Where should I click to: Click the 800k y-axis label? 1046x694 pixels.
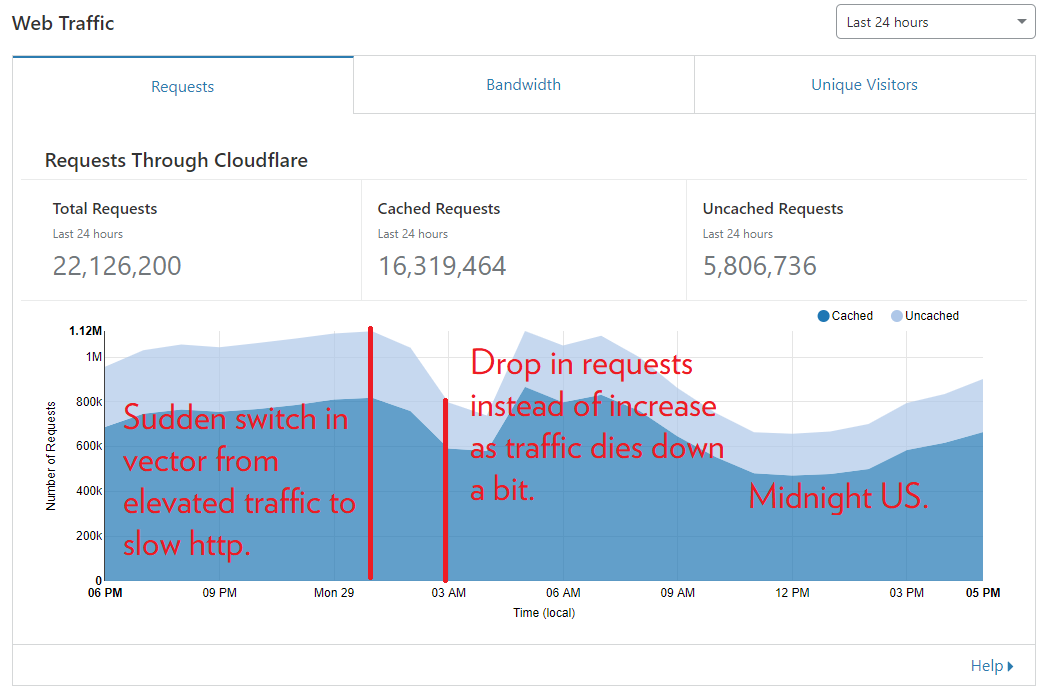pos(89,402)
